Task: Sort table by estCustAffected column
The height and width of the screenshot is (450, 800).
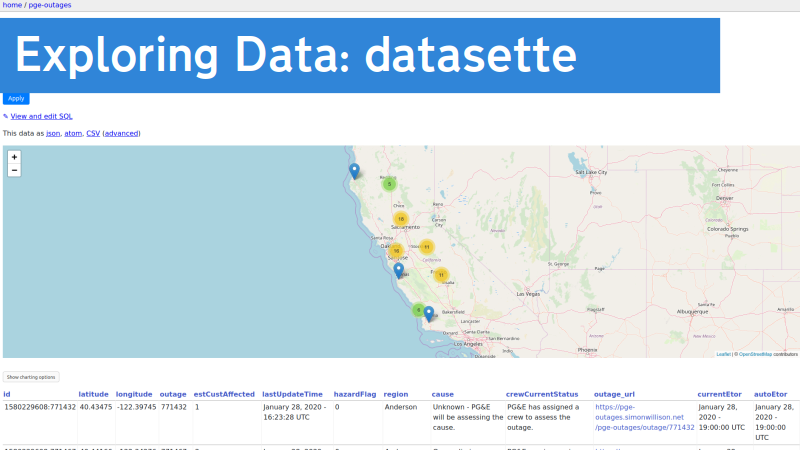Action: 224,394
